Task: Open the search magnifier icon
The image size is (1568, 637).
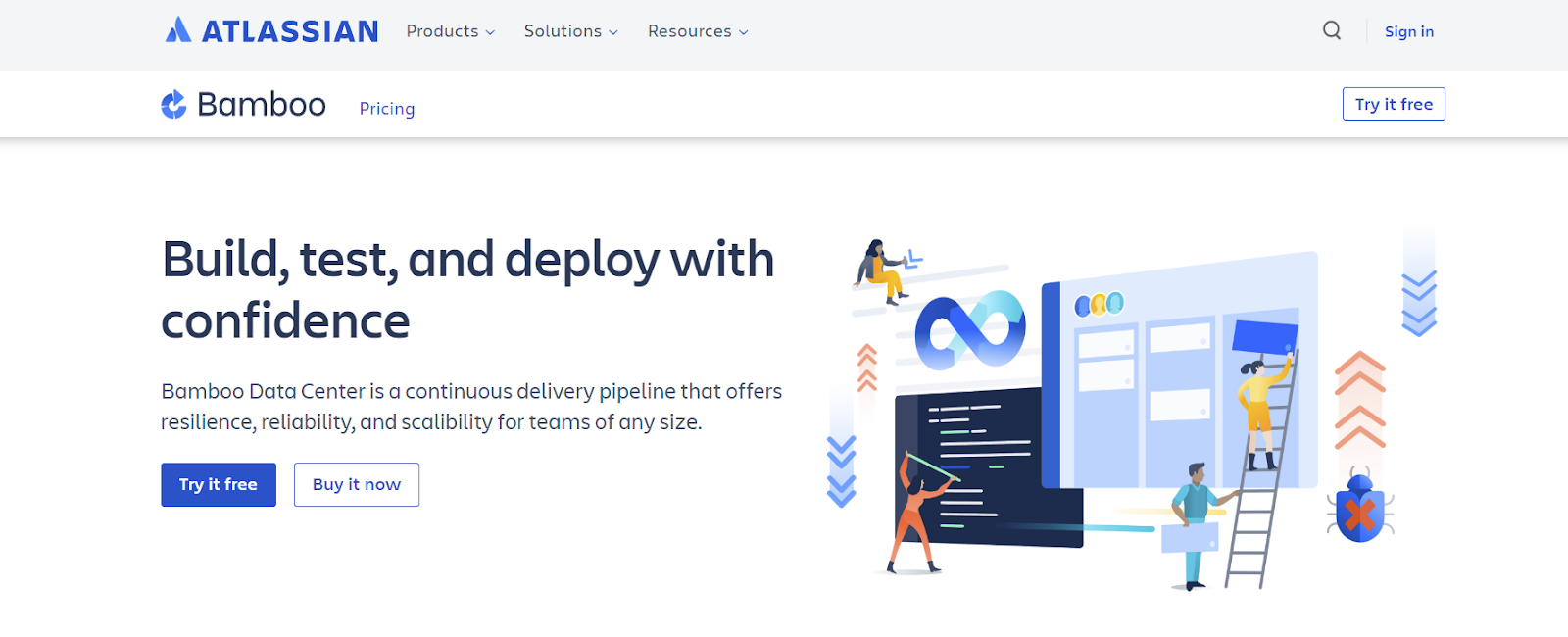Action: click(x=1332, y=30)
